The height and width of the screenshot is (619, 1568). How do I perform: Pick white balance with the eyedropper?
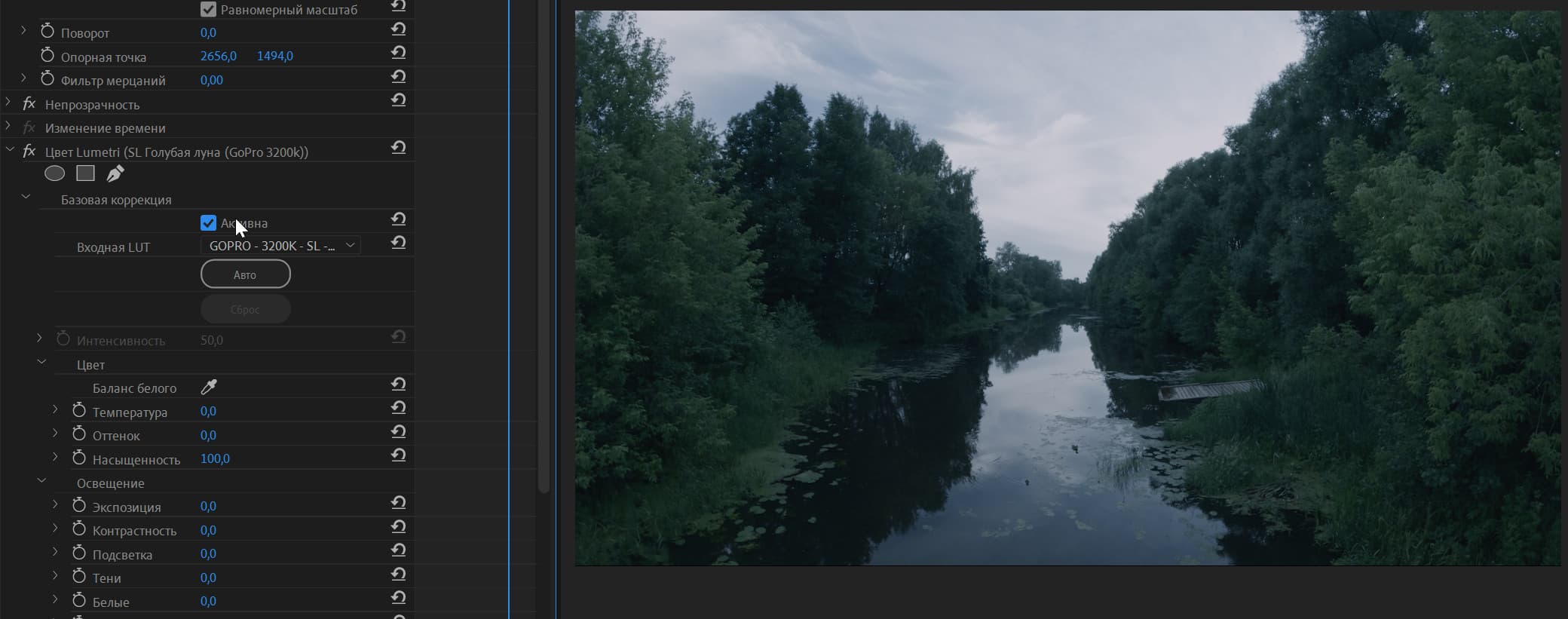pos(209,388)
